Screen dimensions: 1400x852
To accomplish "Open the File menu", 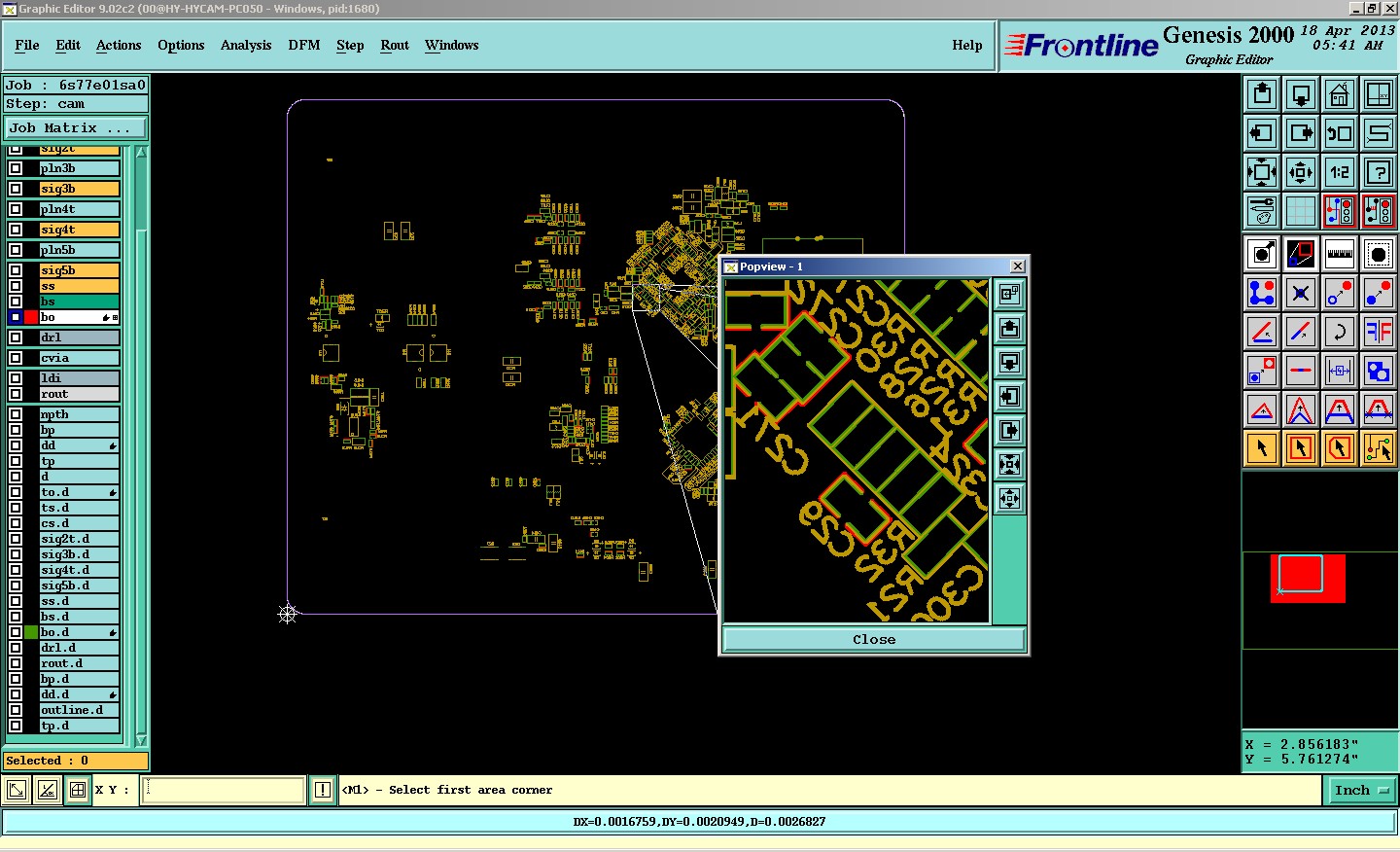I will coord(27,45).
